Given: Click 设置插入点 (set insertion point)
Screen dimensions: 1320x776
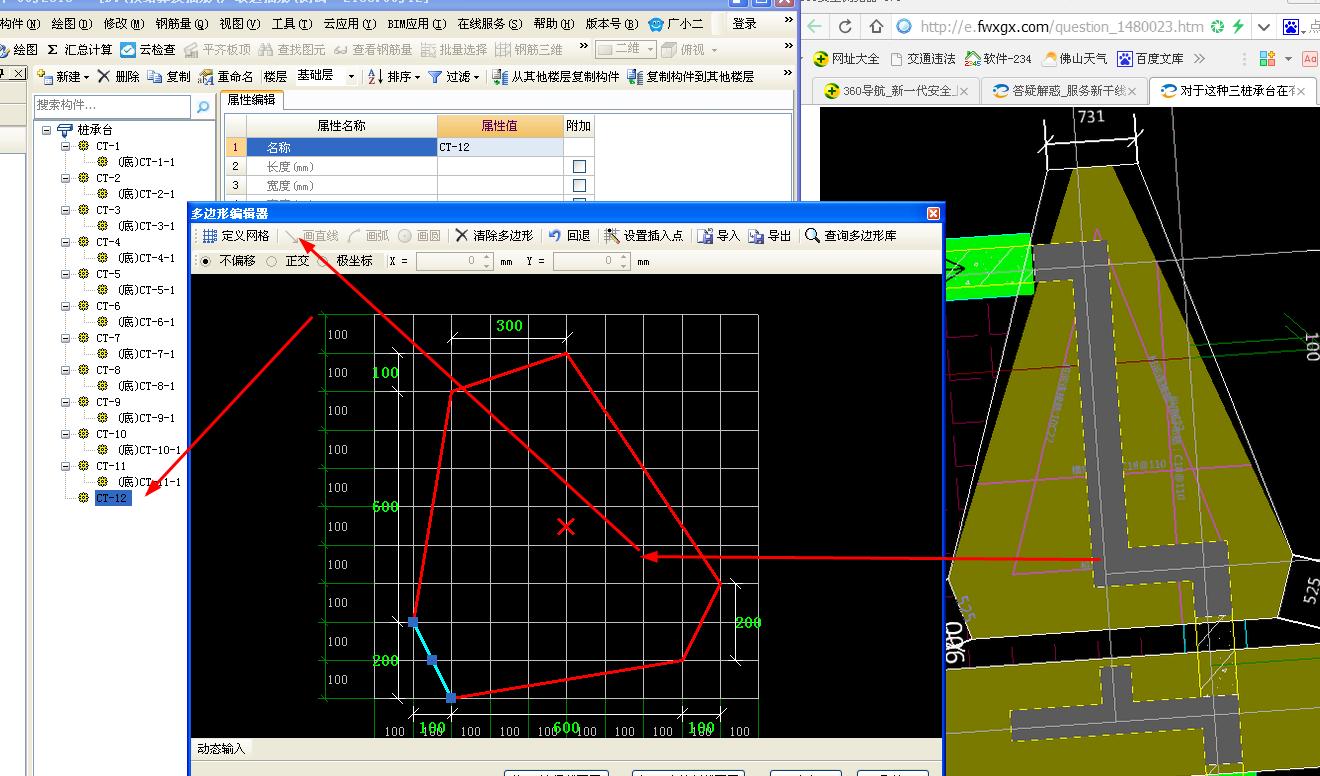Looking at the screenshot, I should (644, 236).
